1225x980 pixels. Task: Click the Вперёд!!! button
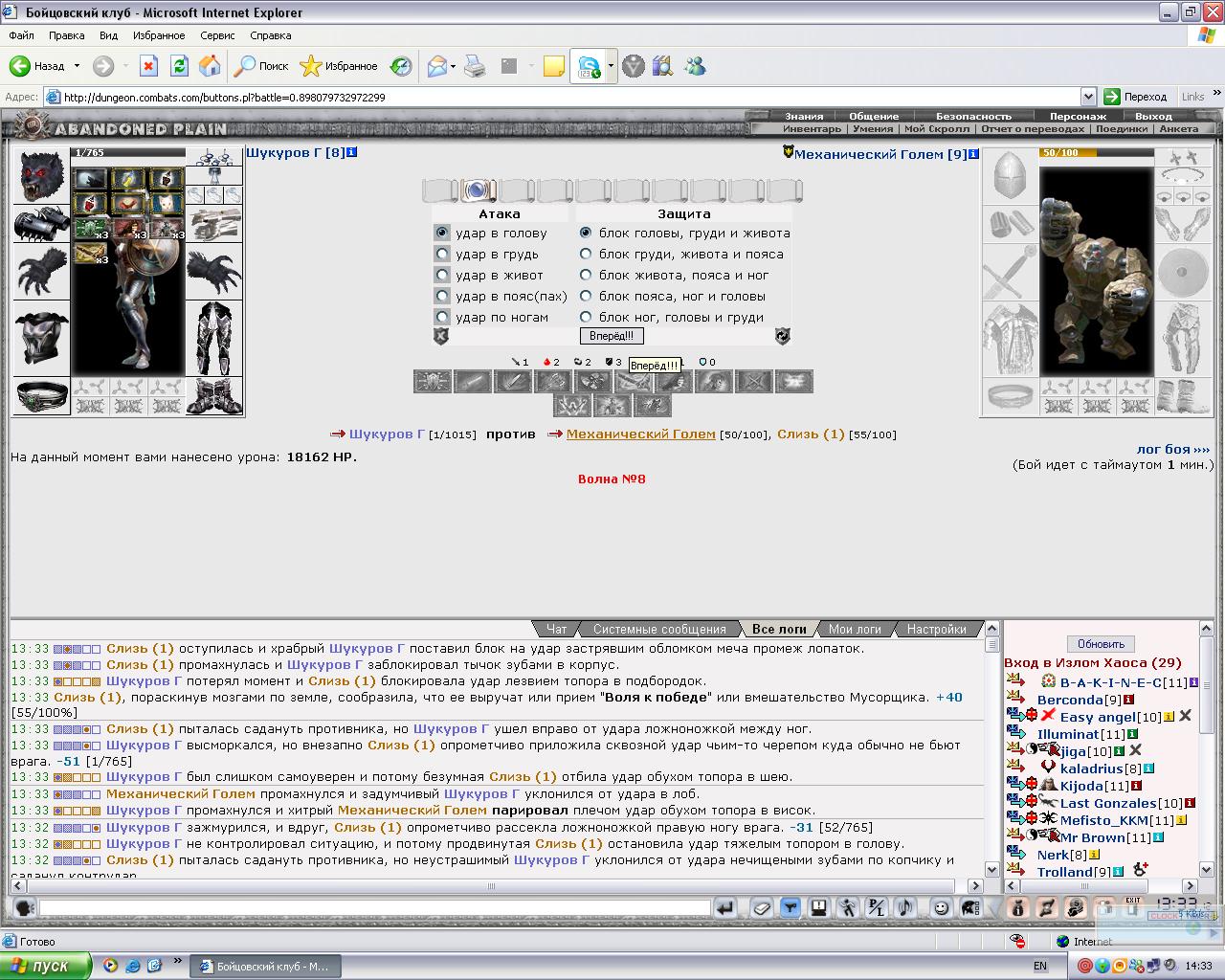point(612,336)
